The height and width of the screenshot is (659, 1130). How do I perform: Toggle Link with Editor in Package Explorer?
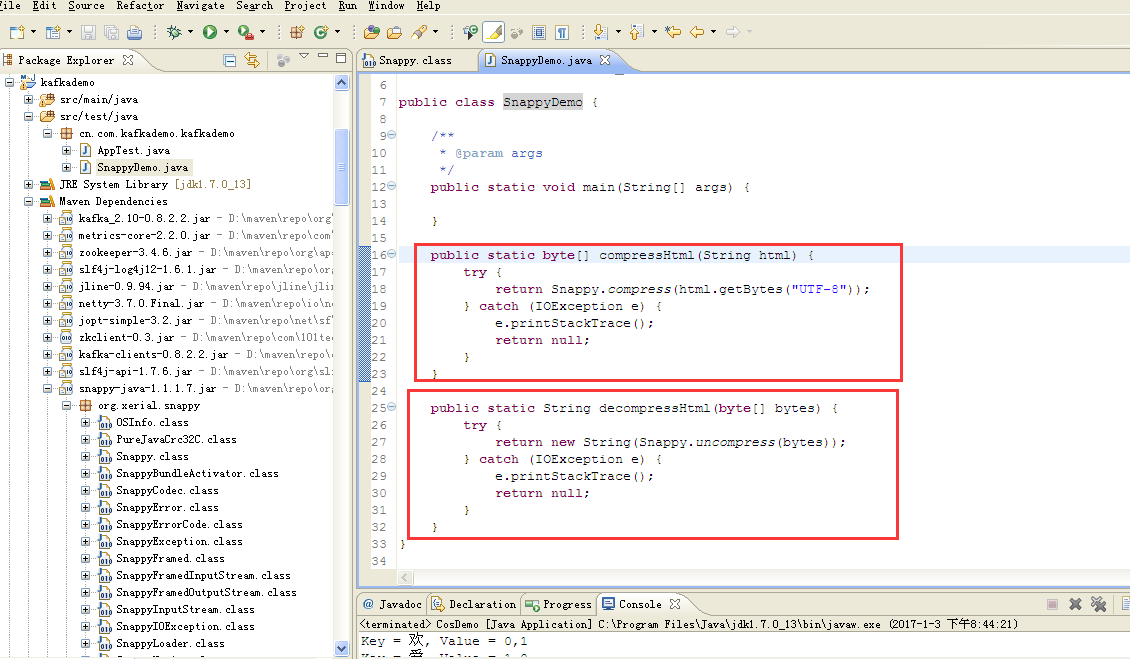click(x=252, y=60)
